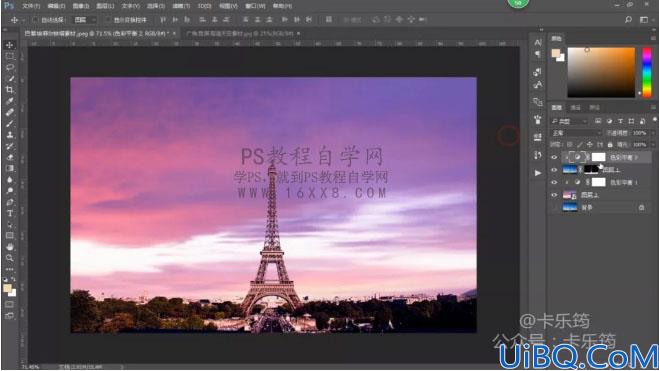
Task: Open the Paragraph panel icon in dock
Action: tap(538, 54)
